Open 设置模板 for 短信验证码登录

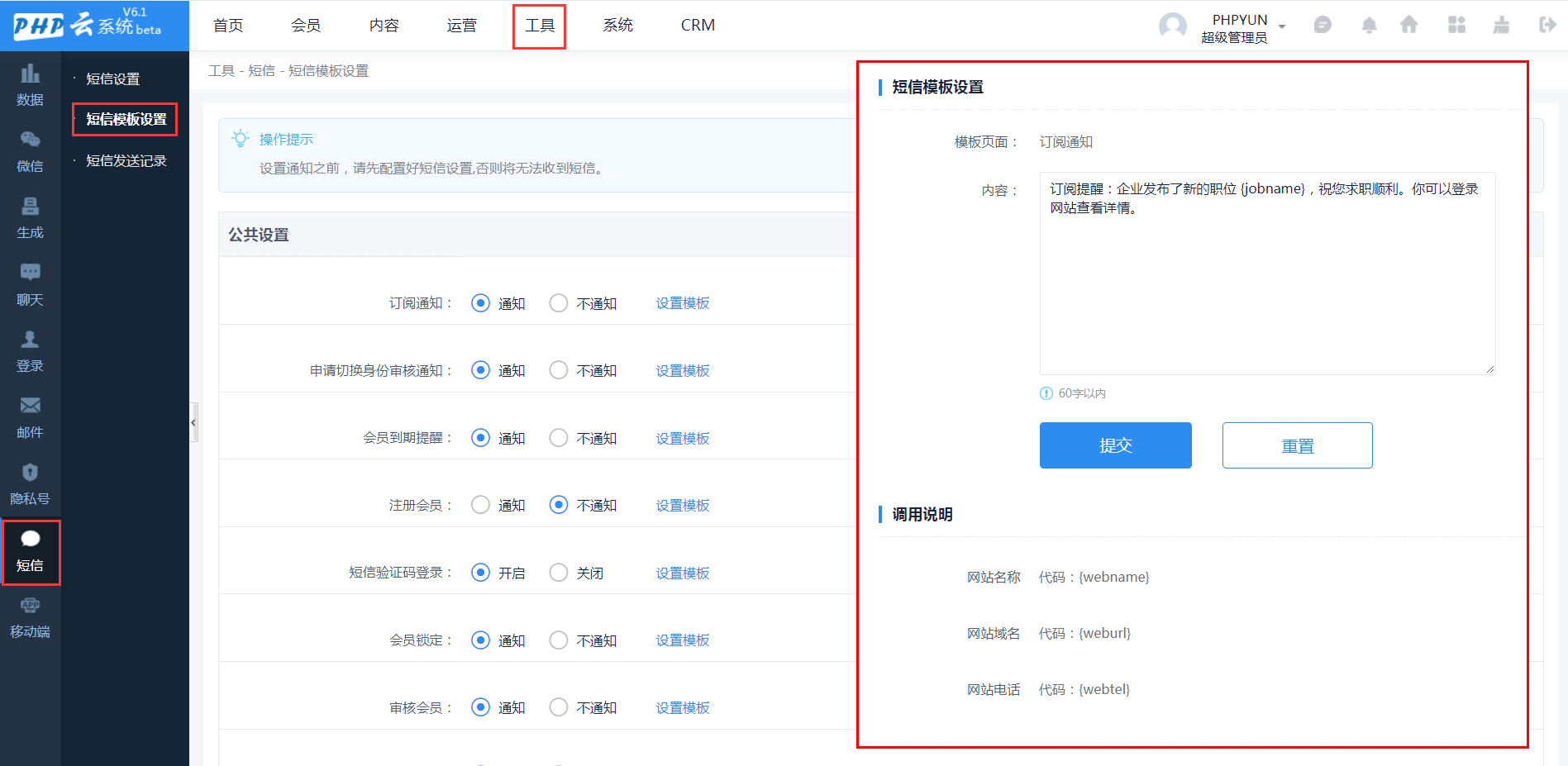683,573
